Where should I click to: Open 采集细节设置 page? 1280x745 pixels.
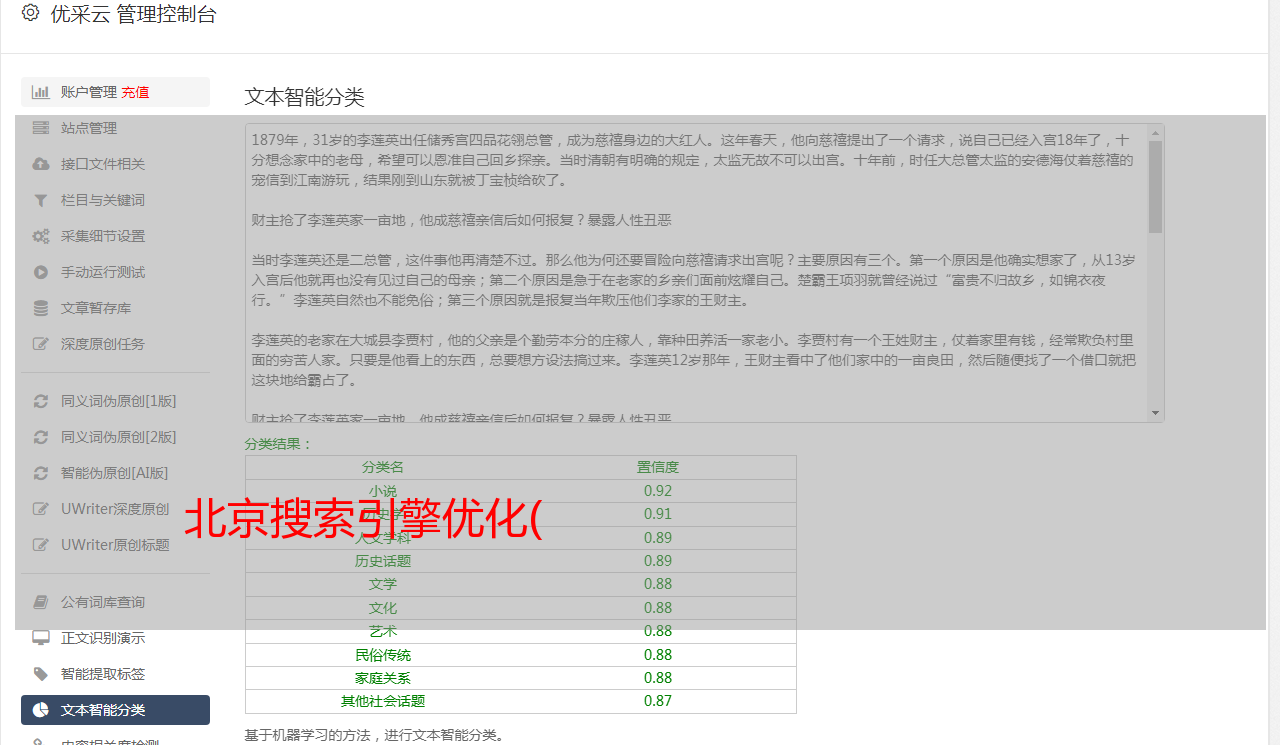click(115, 236)
